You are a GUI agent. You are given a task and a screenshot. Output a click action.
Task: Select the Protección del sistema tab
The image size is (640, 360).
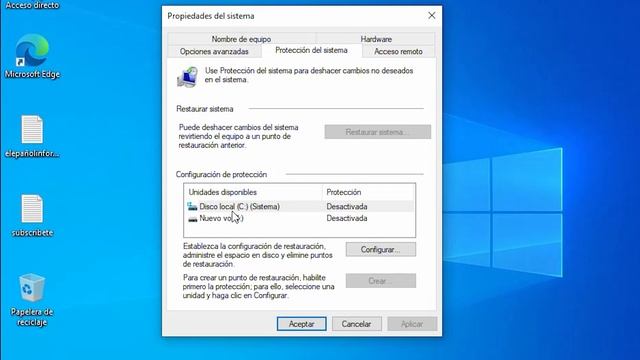coord(311,50)
